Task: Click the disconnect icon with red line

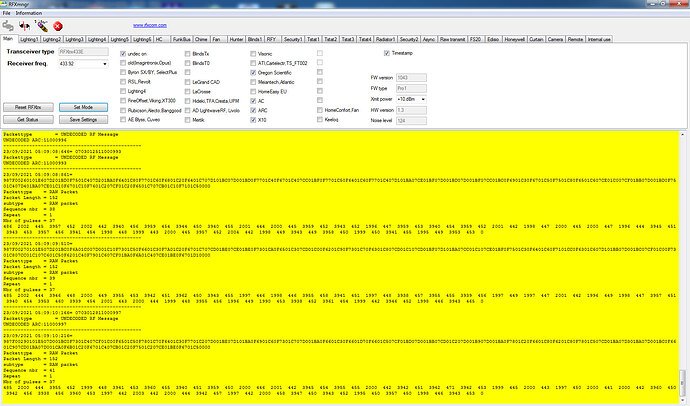Action: (x=25, y=26)
